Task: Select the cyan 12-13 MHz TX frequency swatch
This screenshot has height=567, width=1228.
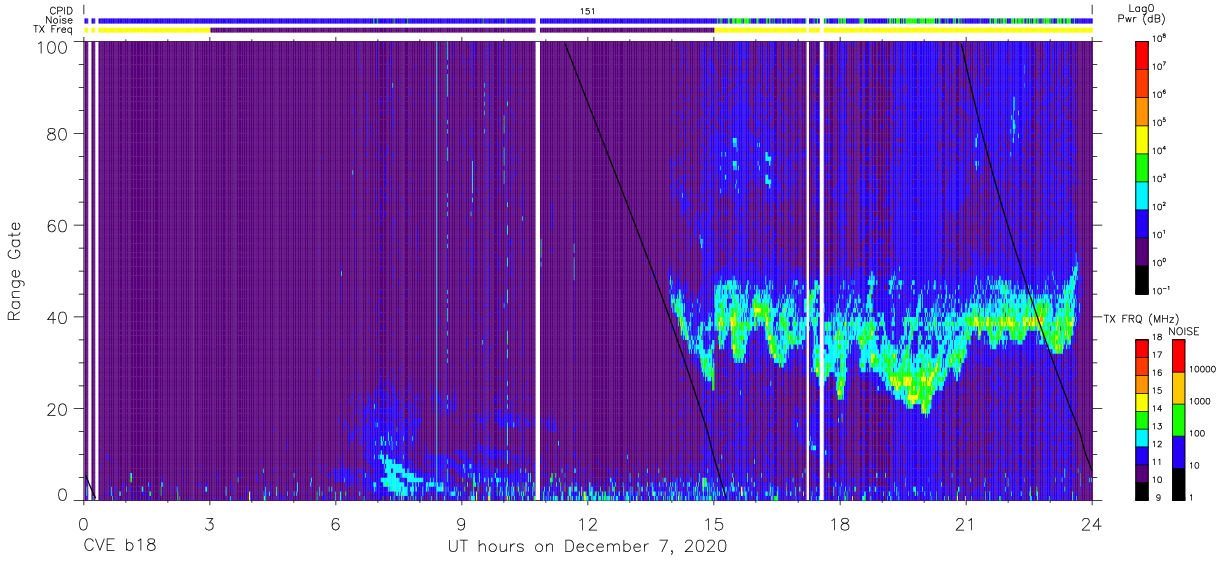Action: (x=1143, y=438)
